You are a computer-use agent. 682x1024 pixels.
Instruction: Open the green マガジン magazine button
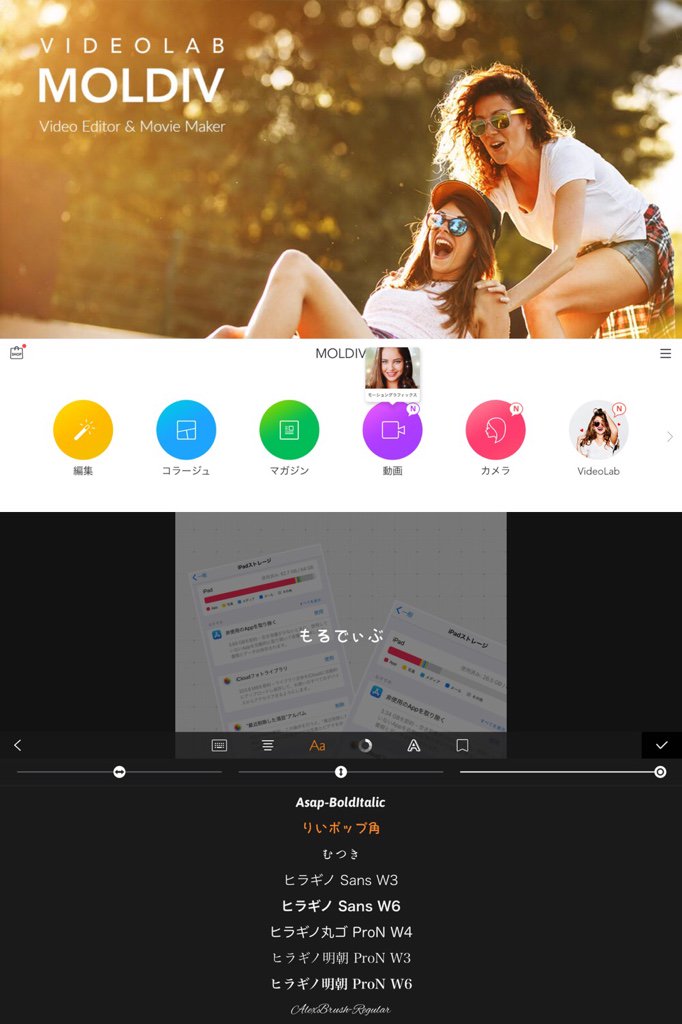click(x=289, y=430)
